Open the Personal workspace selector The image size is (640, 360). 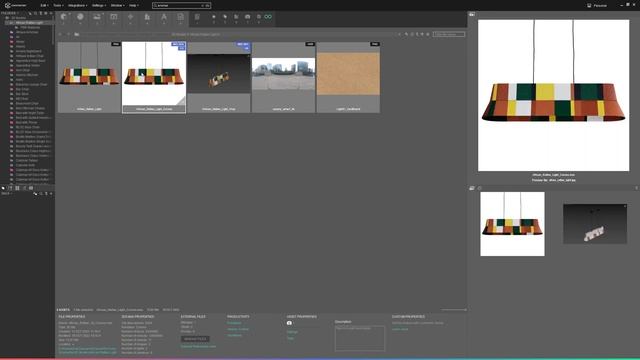[x=597, y=5]
